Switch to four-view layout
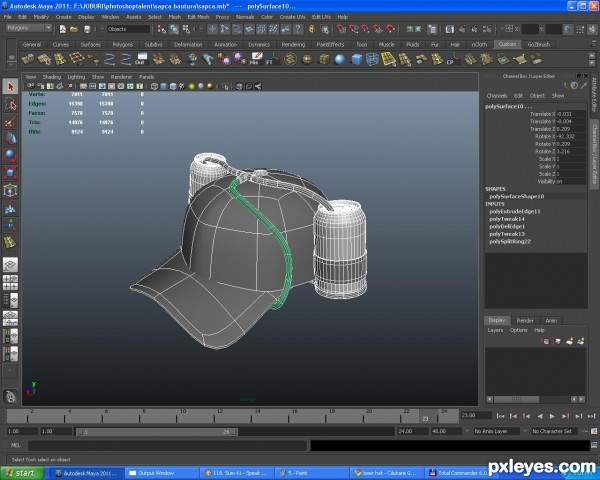 10,282
